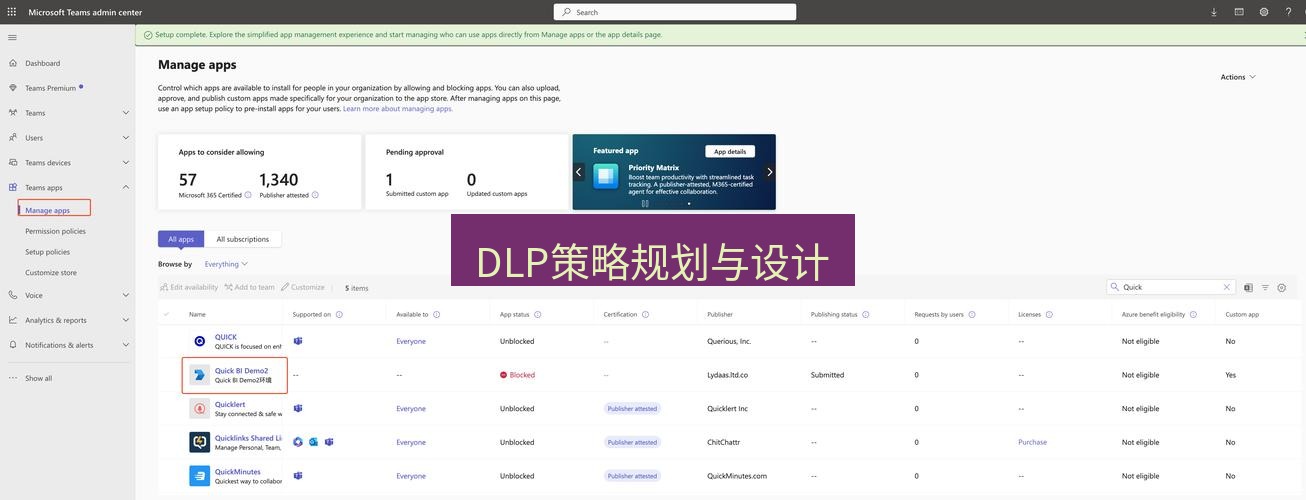This screenshot has height=500, width=1306.
Task: Collapse the Teams apps section
Action: point(126,187)
